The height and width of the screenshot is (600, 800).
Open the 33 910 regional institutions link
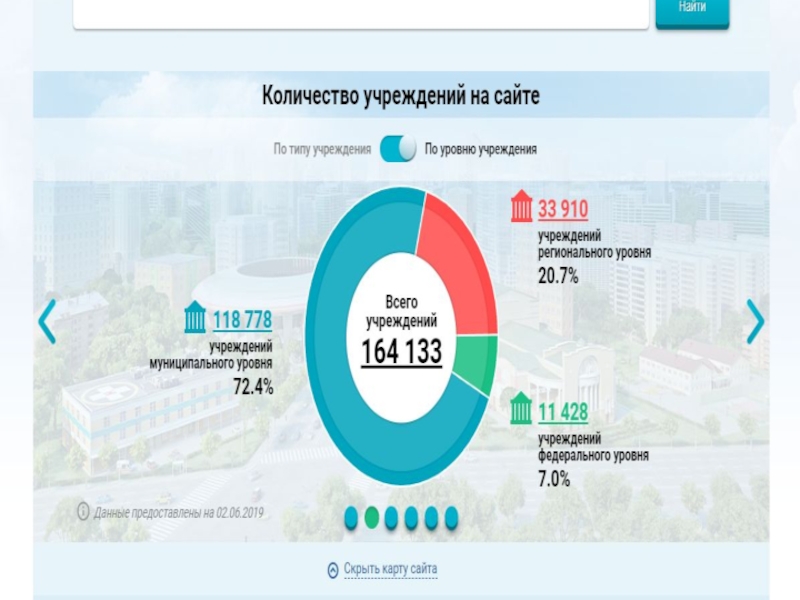pyautogui.click(x=563, y=210)
